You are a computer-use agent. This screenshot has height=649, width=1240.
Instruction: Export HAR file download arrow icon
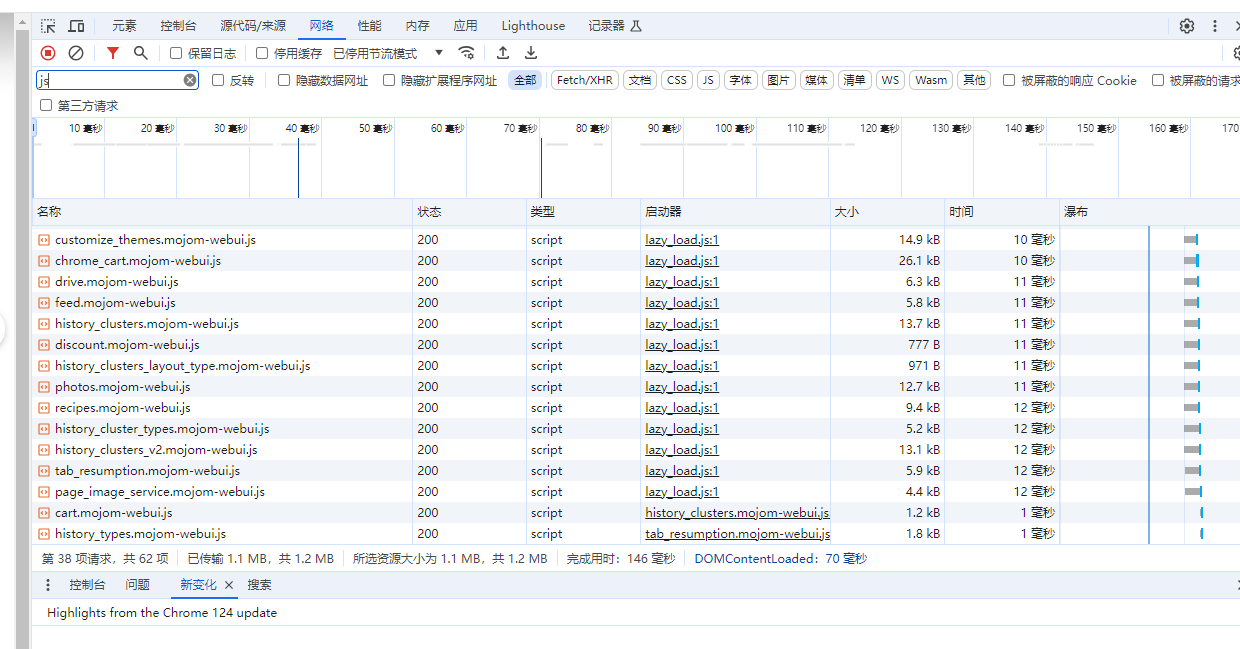(x=531, y=53)
